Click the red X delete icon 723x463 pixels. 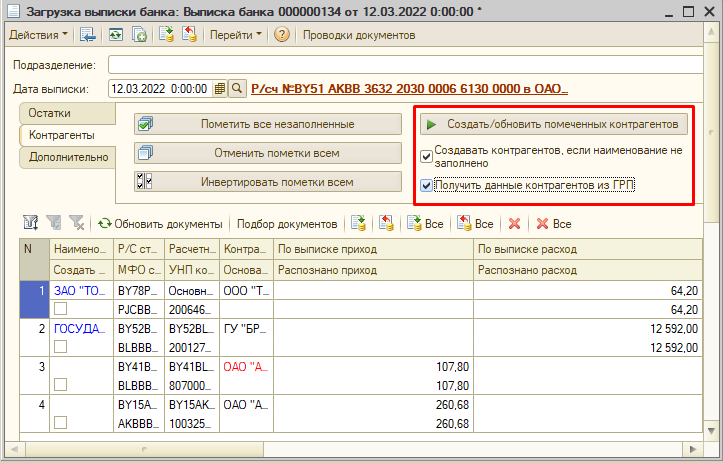pyautogui.click(x=515, y=224)
